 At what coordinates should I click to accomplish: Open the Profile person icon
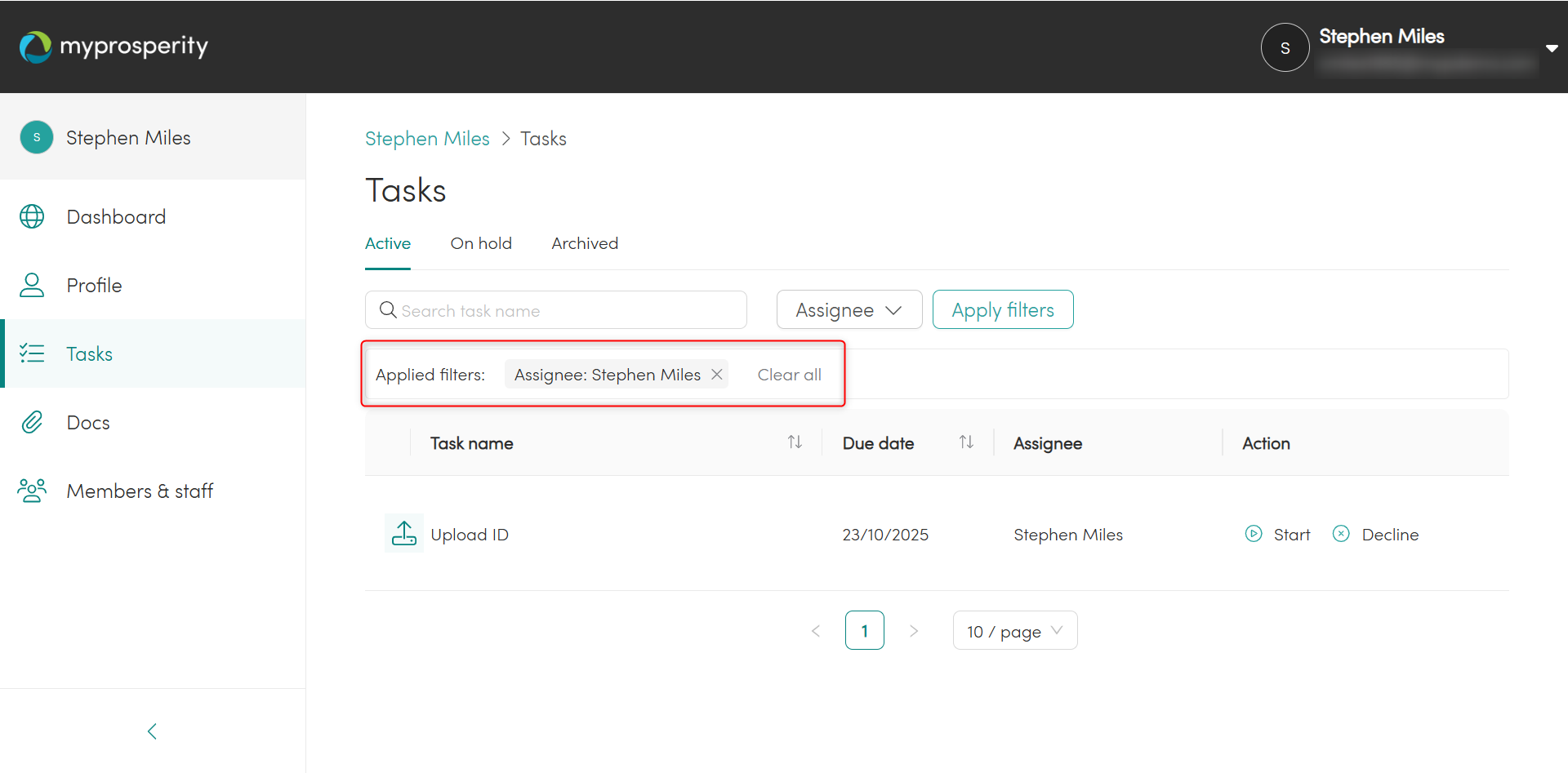click(x=32, y=285)
